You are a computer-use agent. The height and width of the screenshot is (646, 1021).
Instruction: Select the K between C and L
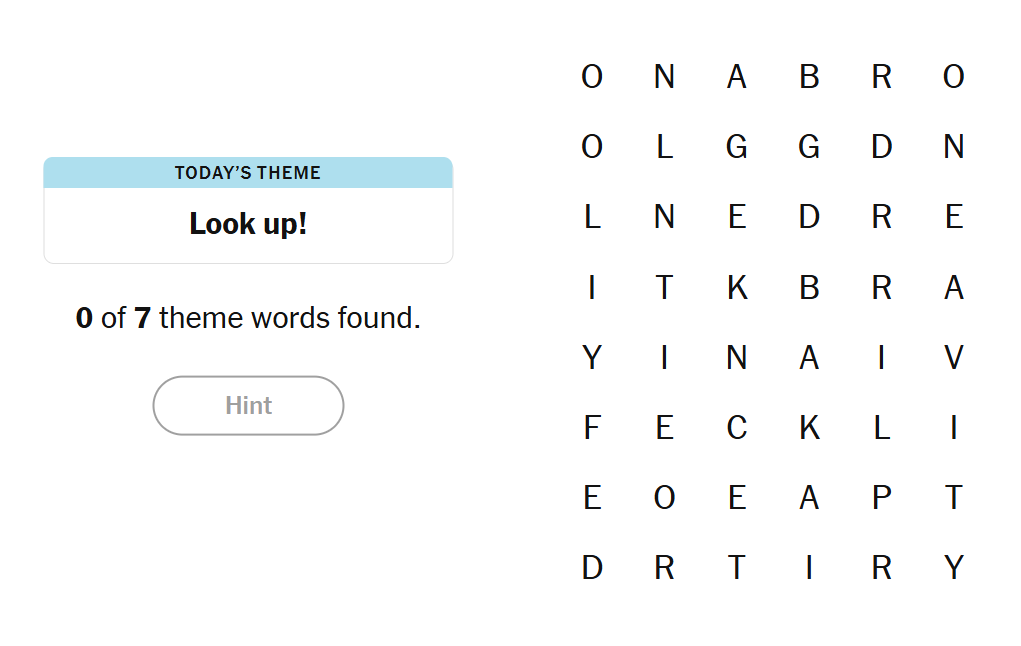809,428
